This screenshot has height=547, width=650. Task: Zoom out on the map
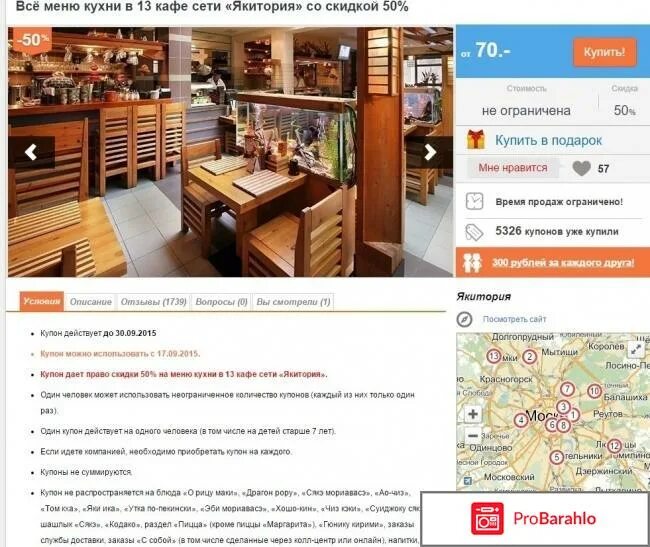473,436
